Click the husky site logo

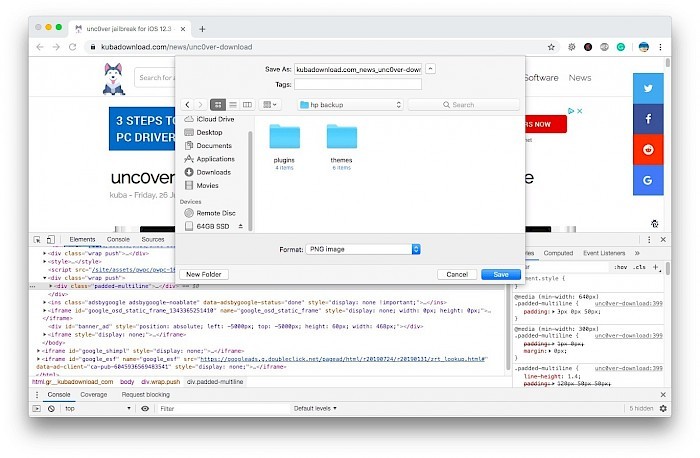[114, 79]
